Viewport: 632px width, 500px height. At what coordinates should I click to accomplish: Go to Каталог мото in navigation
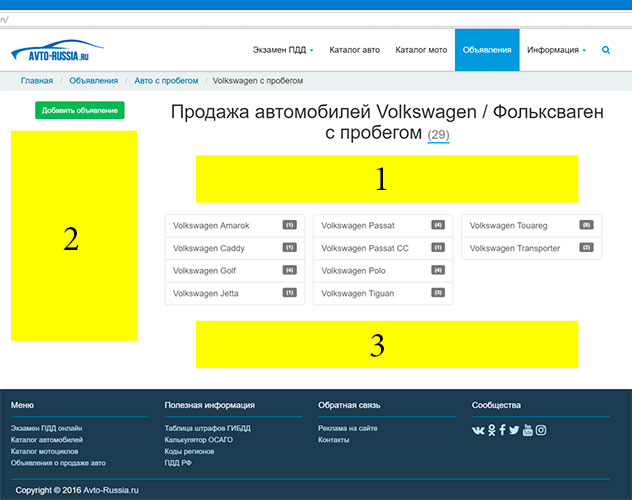point(421,50)
